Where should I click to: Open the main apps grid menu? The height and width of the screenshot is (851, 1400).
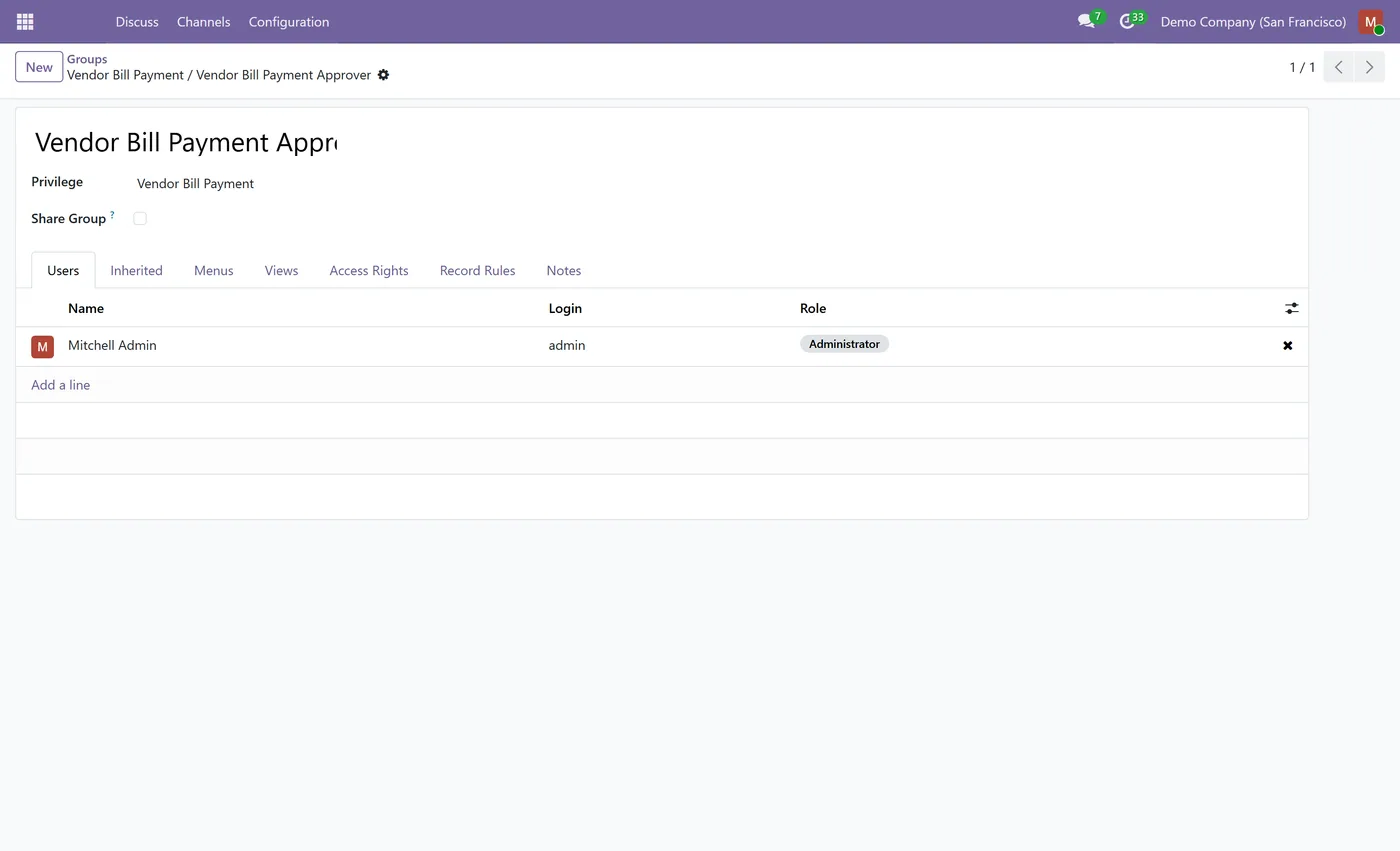pyautogui.click(x=25, y=21)
